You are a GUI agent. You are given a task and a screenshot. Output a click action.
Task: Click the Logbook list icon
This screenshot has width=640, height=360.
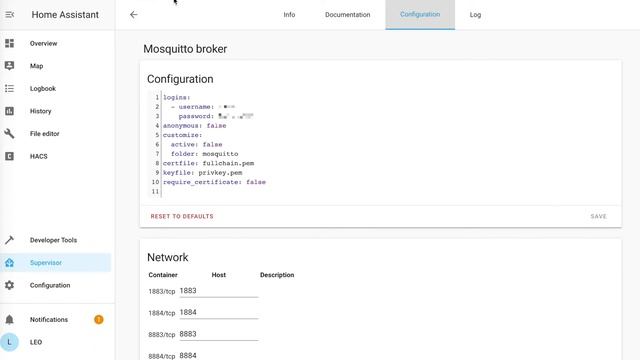9,89
